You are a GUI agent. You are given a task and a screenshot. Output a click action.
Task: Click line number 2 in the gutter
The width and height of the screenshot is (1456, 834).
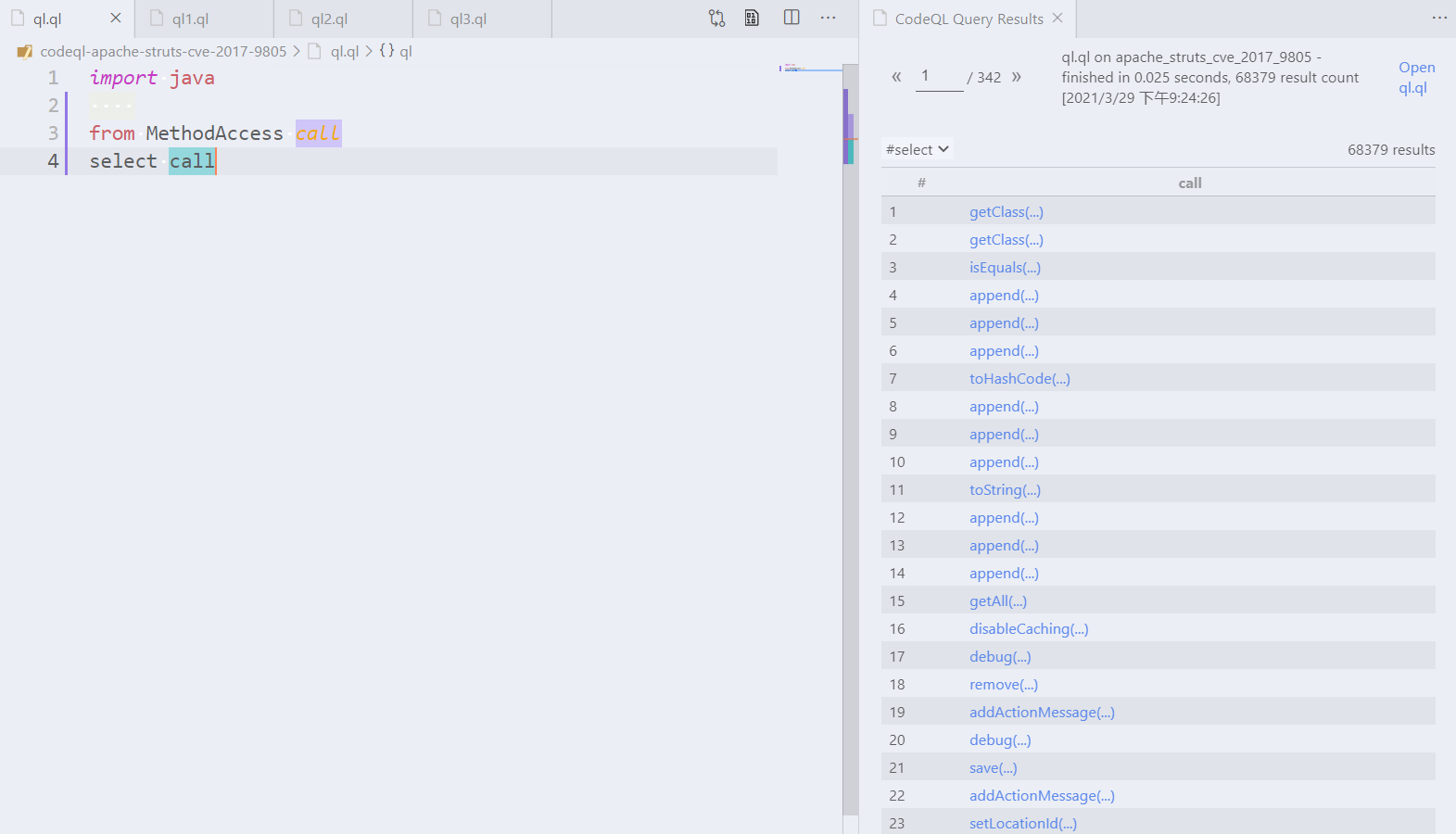point(53,106)
